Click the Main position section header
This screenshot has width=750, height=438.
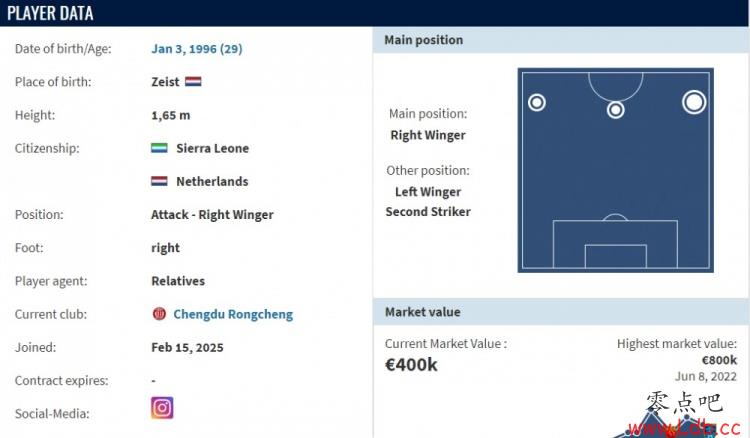pyautogui.click(x=560, y=40)
